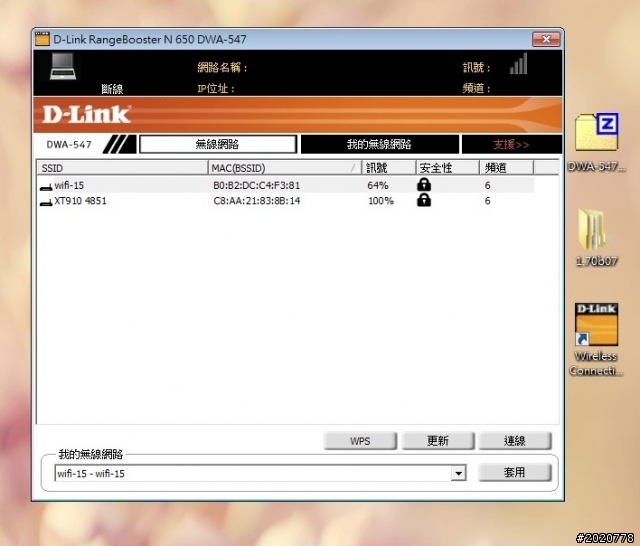Click the signal strength bars icon
The image size is (640, 546).
click(x=518, y=64)
